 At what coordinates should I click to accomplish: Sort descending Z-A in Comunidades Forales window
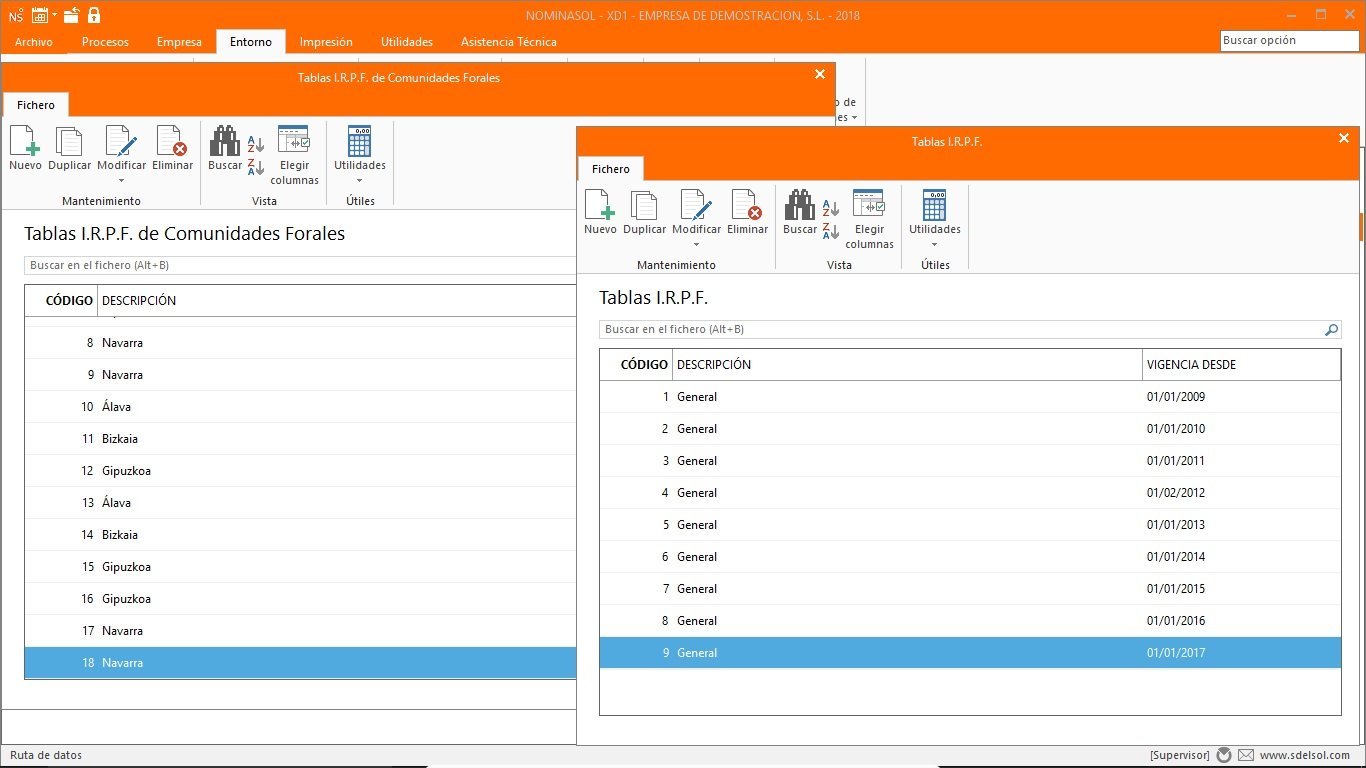256,167
